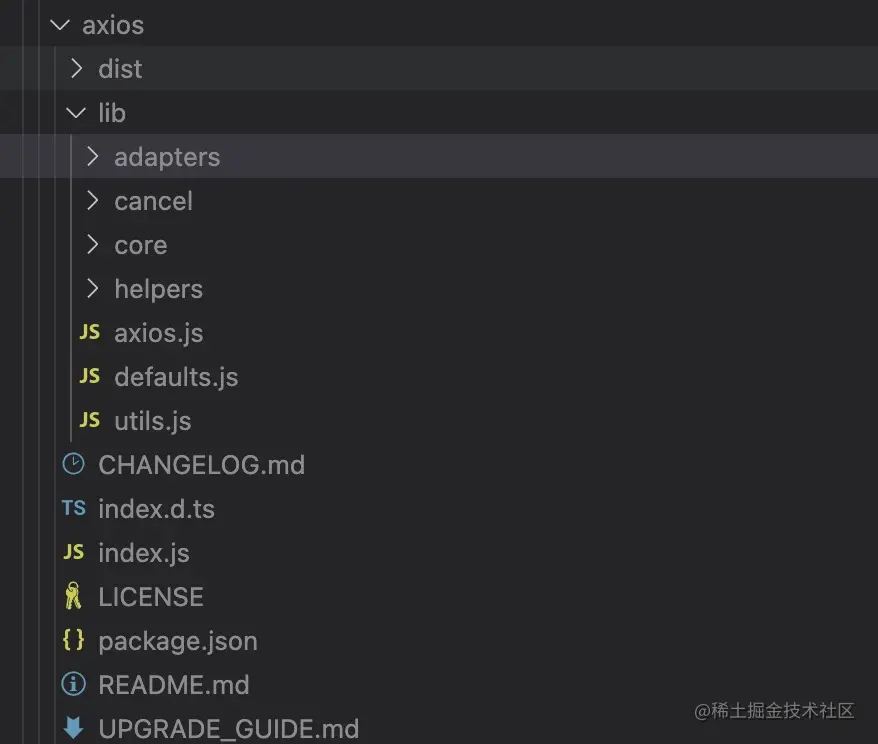Open the index.d.ts file
Viewport: 878px width, 744px height.
pyautogui.click(x=156, y=509)
